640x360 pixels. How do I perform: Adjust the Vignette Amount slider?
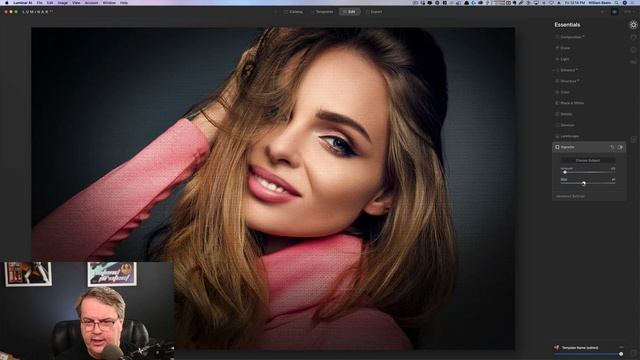pyautogui.click(x=588, y=172)
